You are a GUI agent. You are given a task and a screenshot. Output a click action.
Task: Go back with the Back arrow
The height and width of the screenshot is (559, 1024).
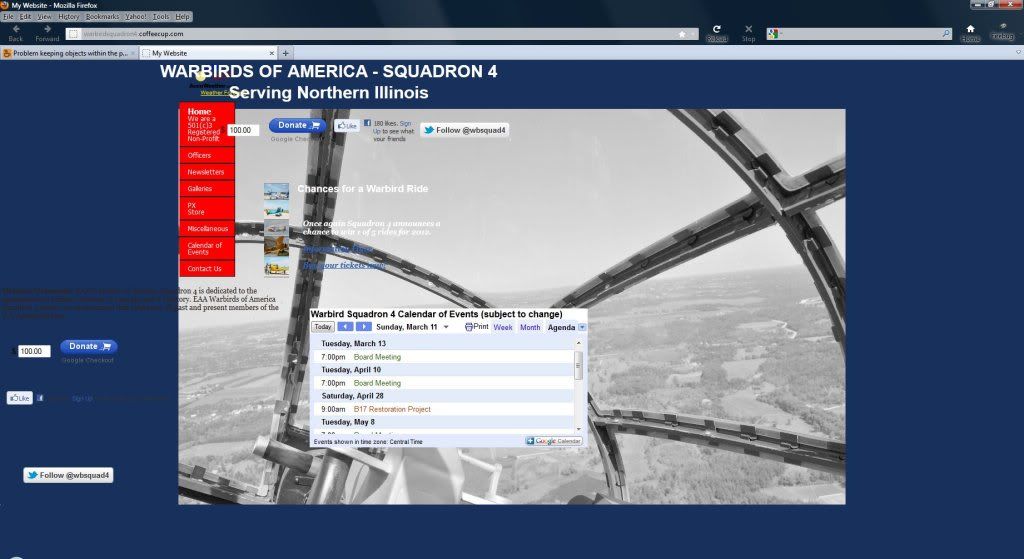[x=16, y=29]
